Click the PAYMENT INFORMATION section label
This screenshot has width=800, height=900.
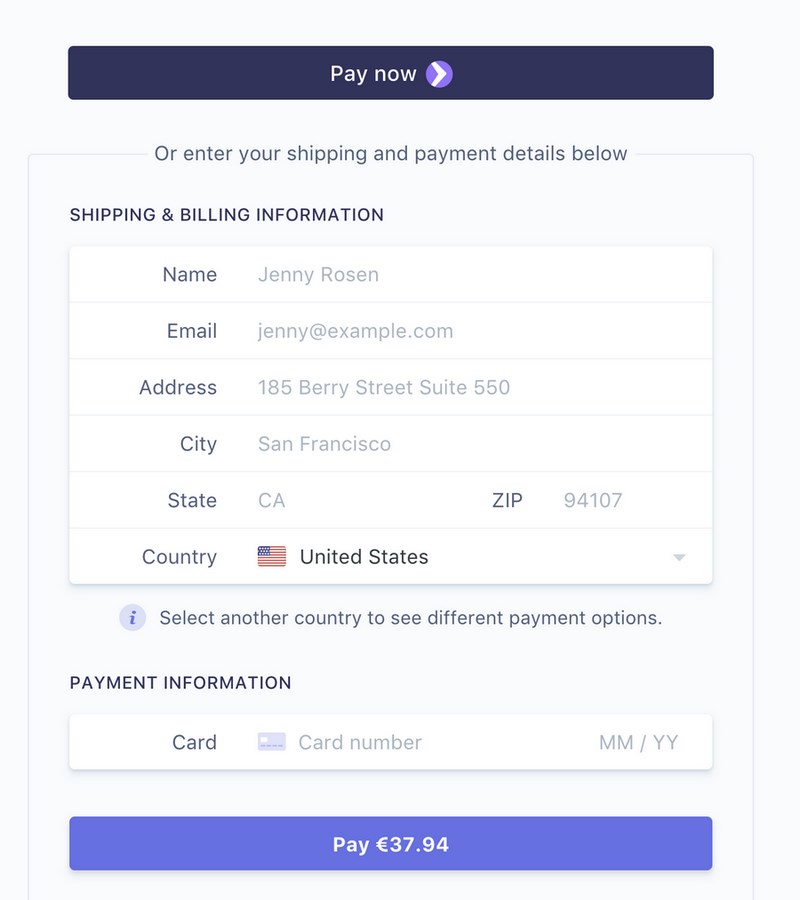click(179, 682)
